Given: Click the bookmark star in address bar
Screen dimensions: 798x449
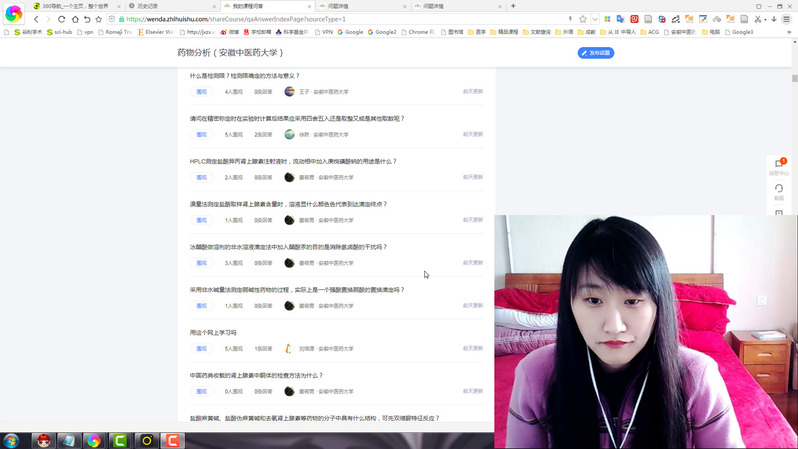Looking at the screenshot, I should point(583,19).
